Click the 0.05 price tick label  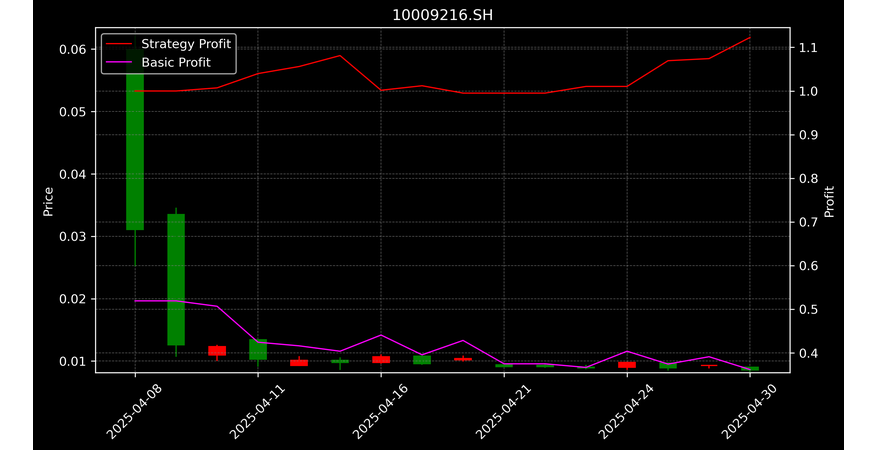(x=73, y=112)
